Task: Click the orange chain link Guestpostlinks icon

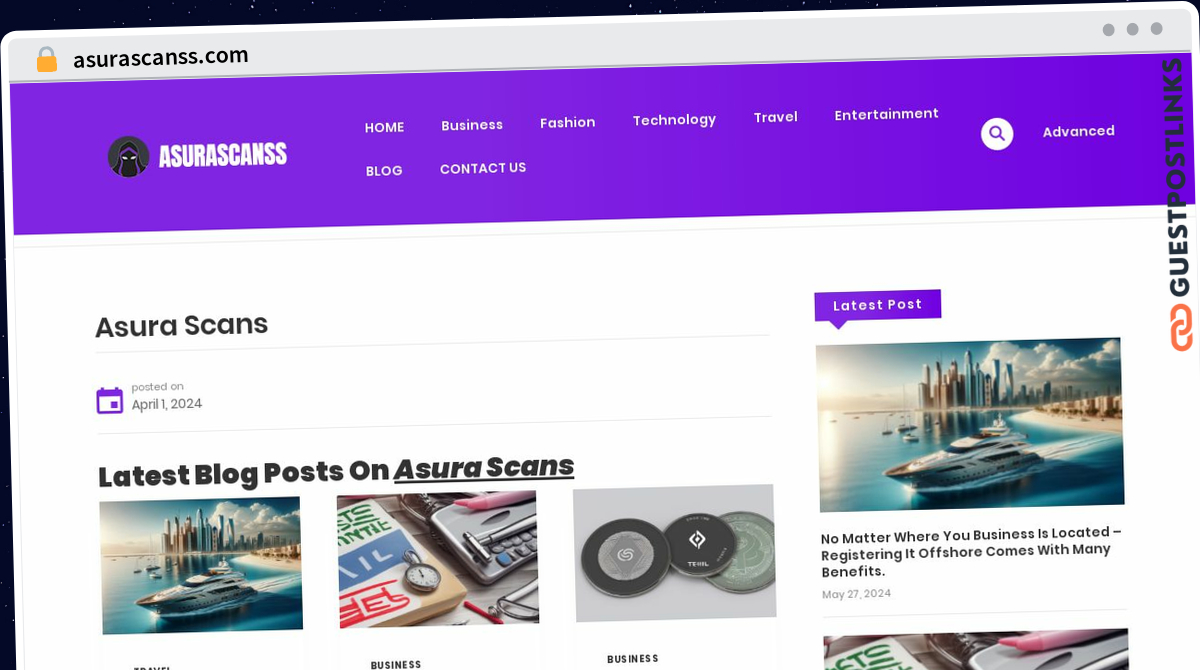Action: [x=1181, y=327]
